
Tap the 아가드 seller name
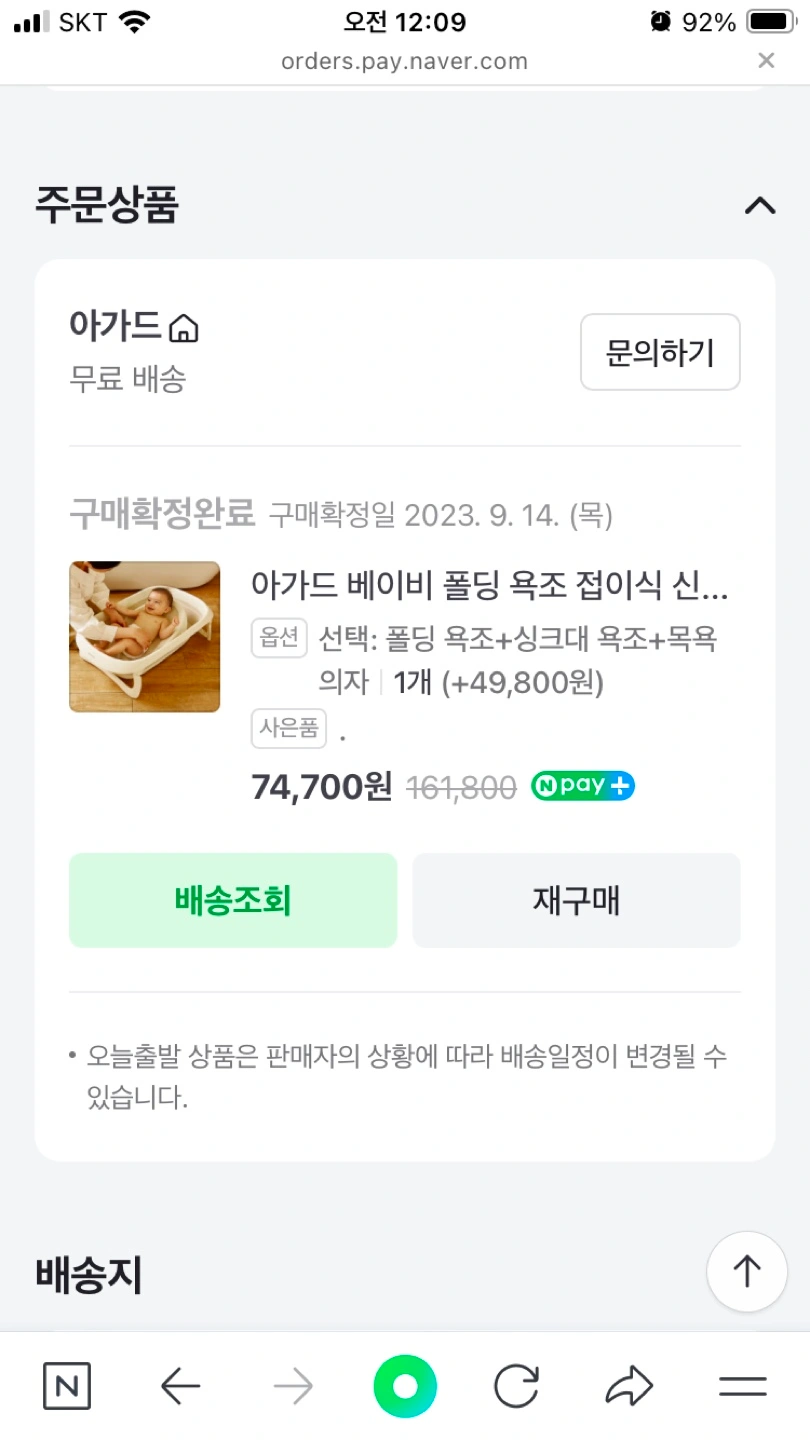click(115, 326)
